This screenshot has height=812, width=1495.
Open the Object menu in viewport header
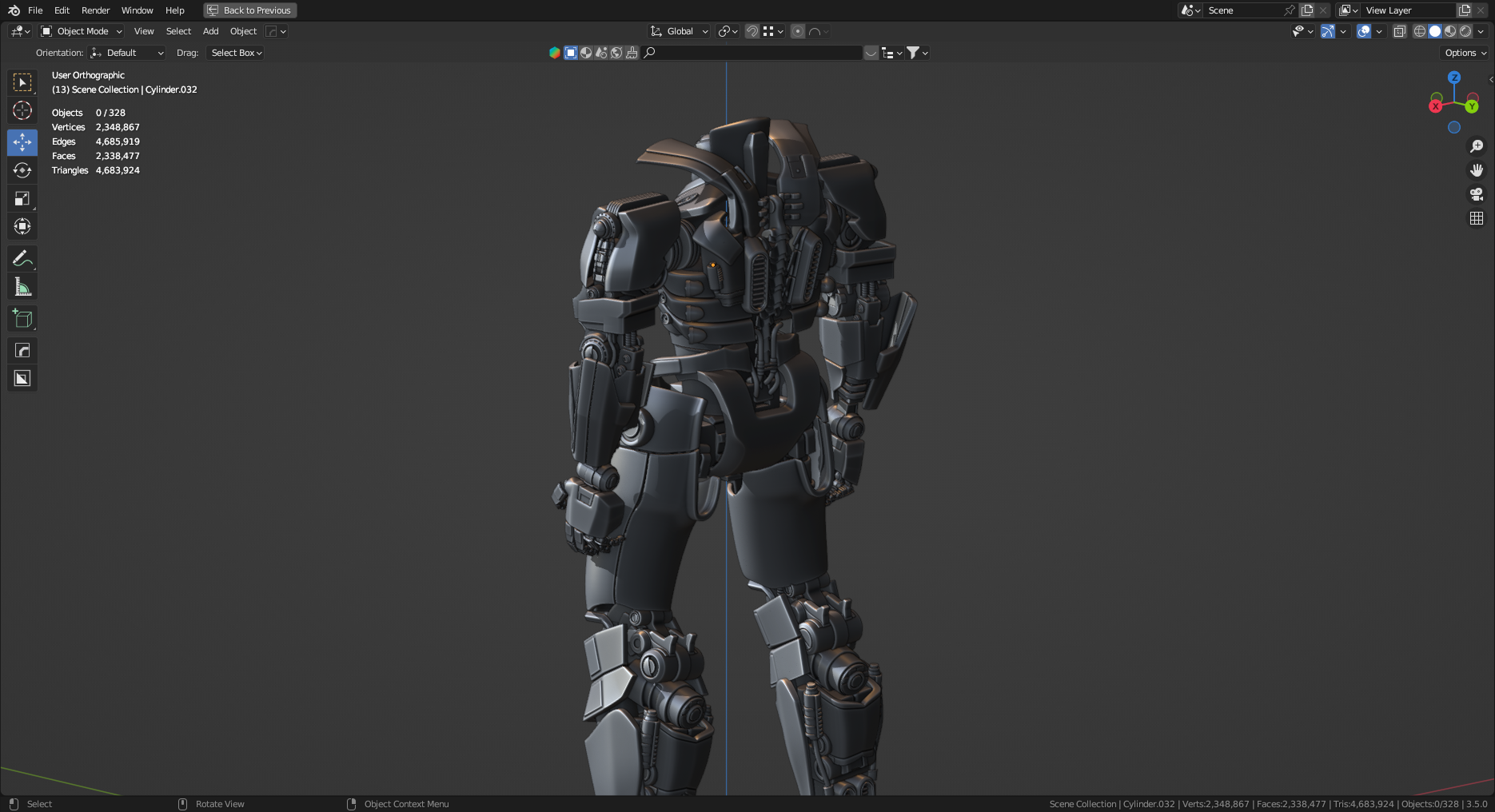(x=243, y=31)
